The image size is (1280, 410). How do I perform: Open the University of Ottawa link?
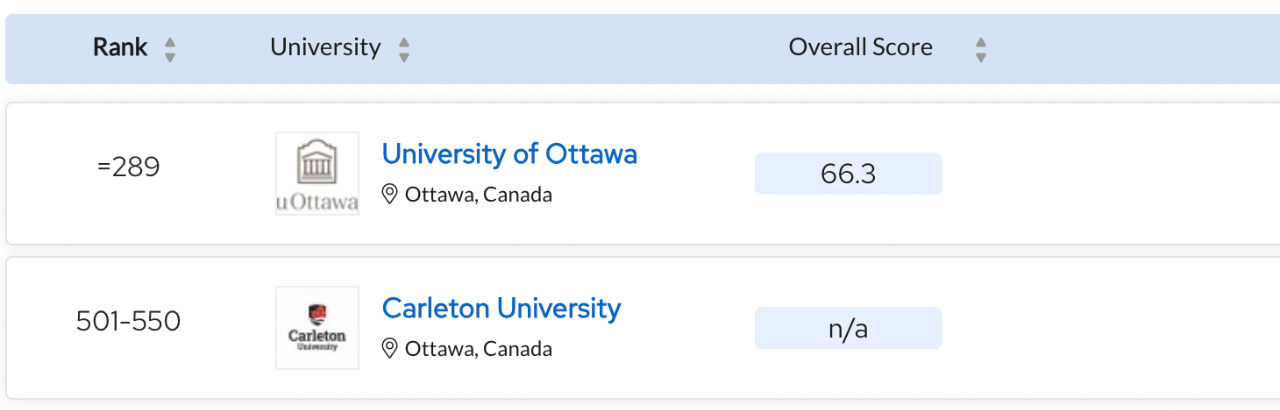click(x=509, y=154)
